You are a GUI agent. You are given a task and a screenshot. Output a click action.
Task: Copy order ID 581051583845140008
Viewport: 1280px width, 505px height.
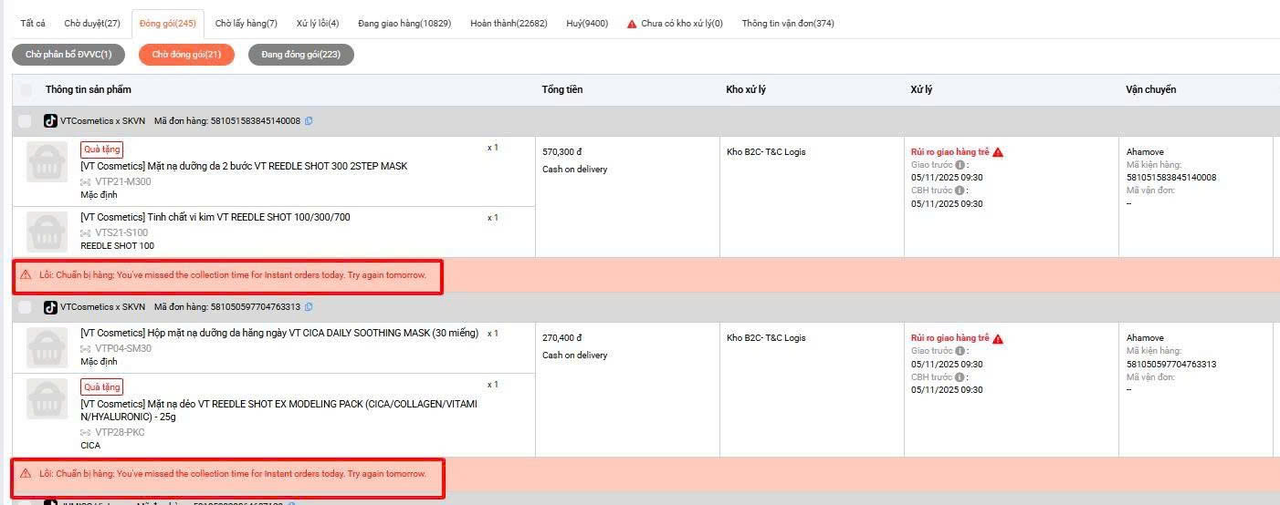tap(309, 121)
